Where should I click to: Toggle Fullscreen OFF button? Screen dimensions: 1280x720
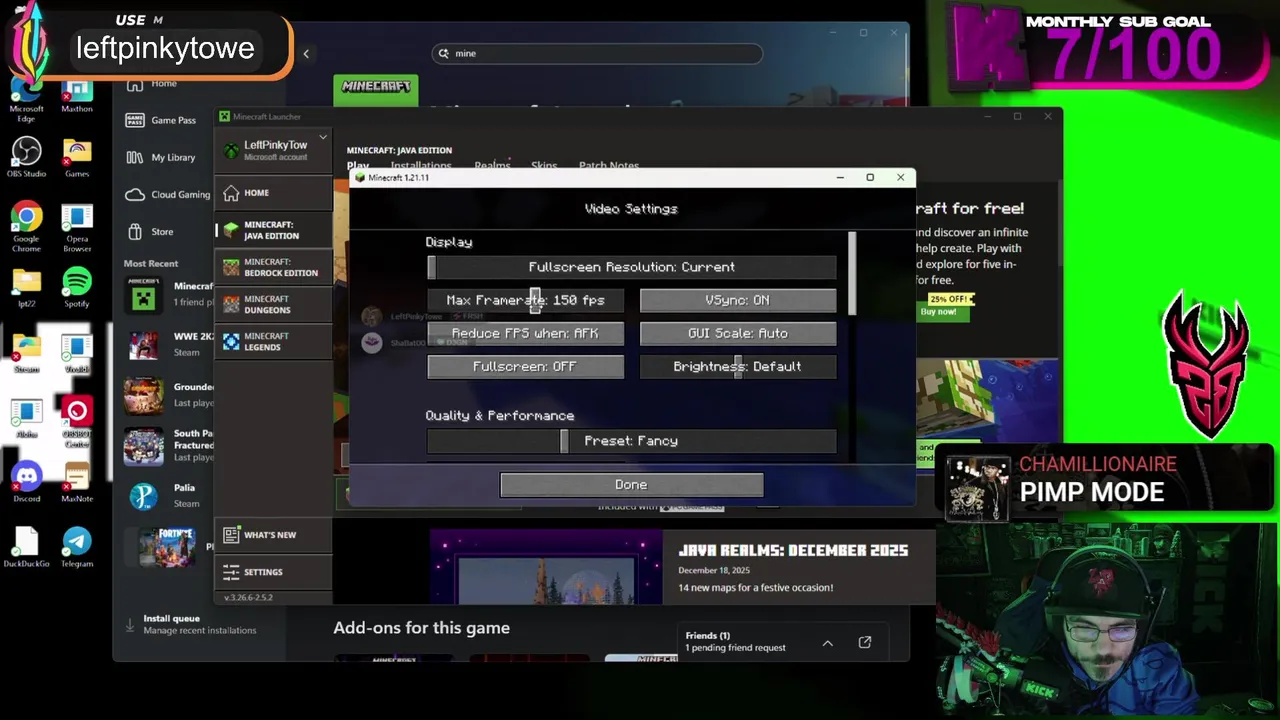point(525,366)
